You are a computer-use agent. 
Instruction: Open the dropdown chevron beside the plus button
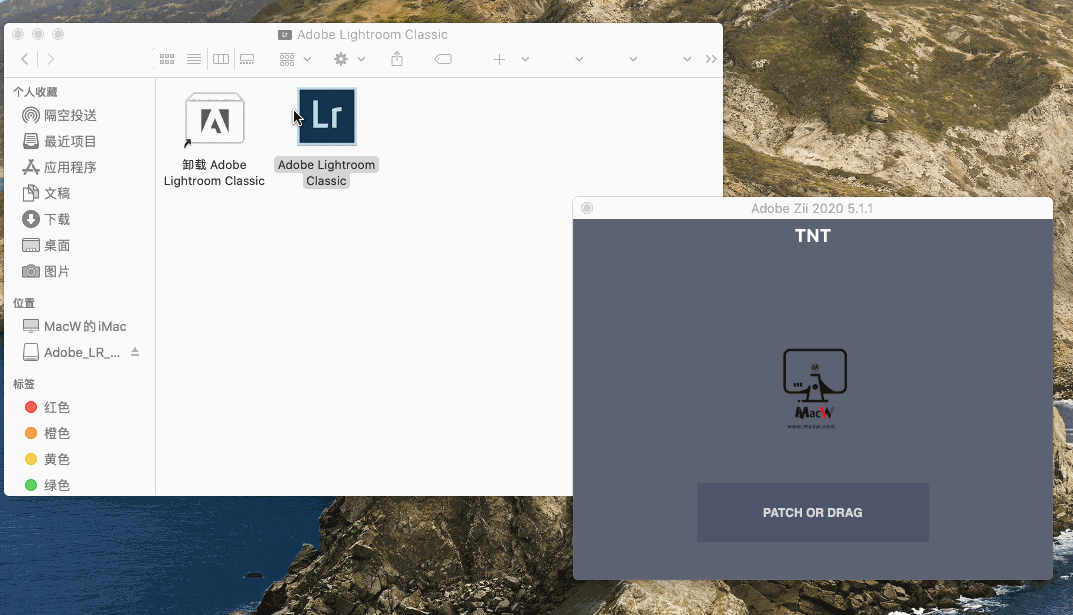click(525, 60)
